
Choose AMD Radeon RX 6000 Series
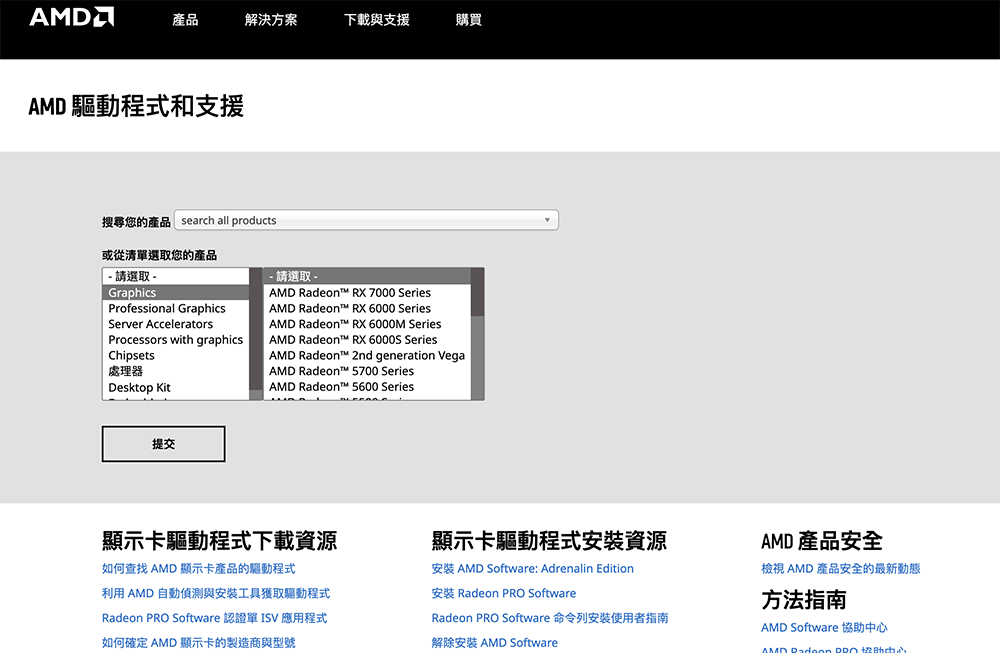[x=367, y=309]
